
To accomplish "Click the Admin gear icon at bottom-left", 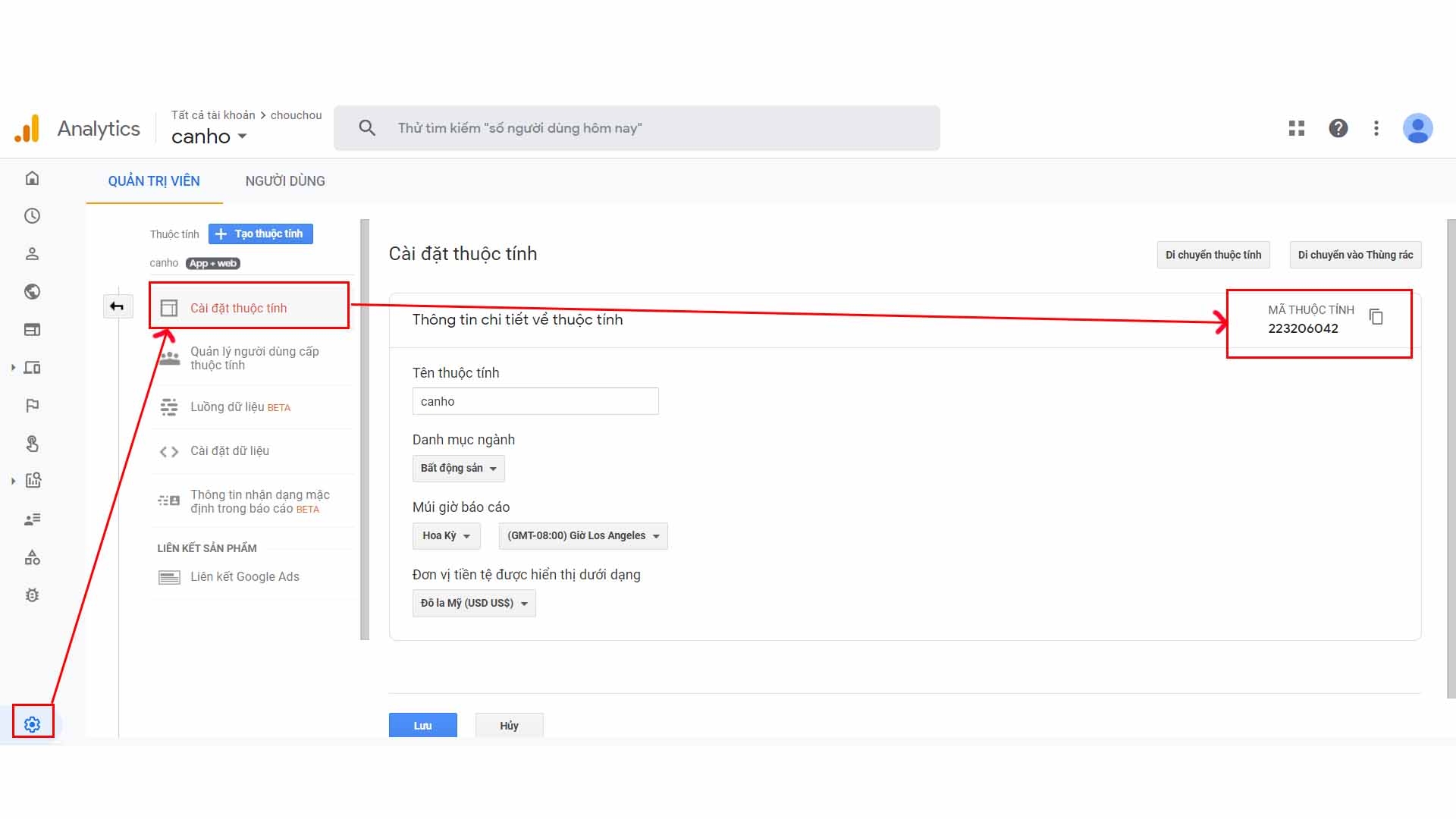I will tap(32, 724).
